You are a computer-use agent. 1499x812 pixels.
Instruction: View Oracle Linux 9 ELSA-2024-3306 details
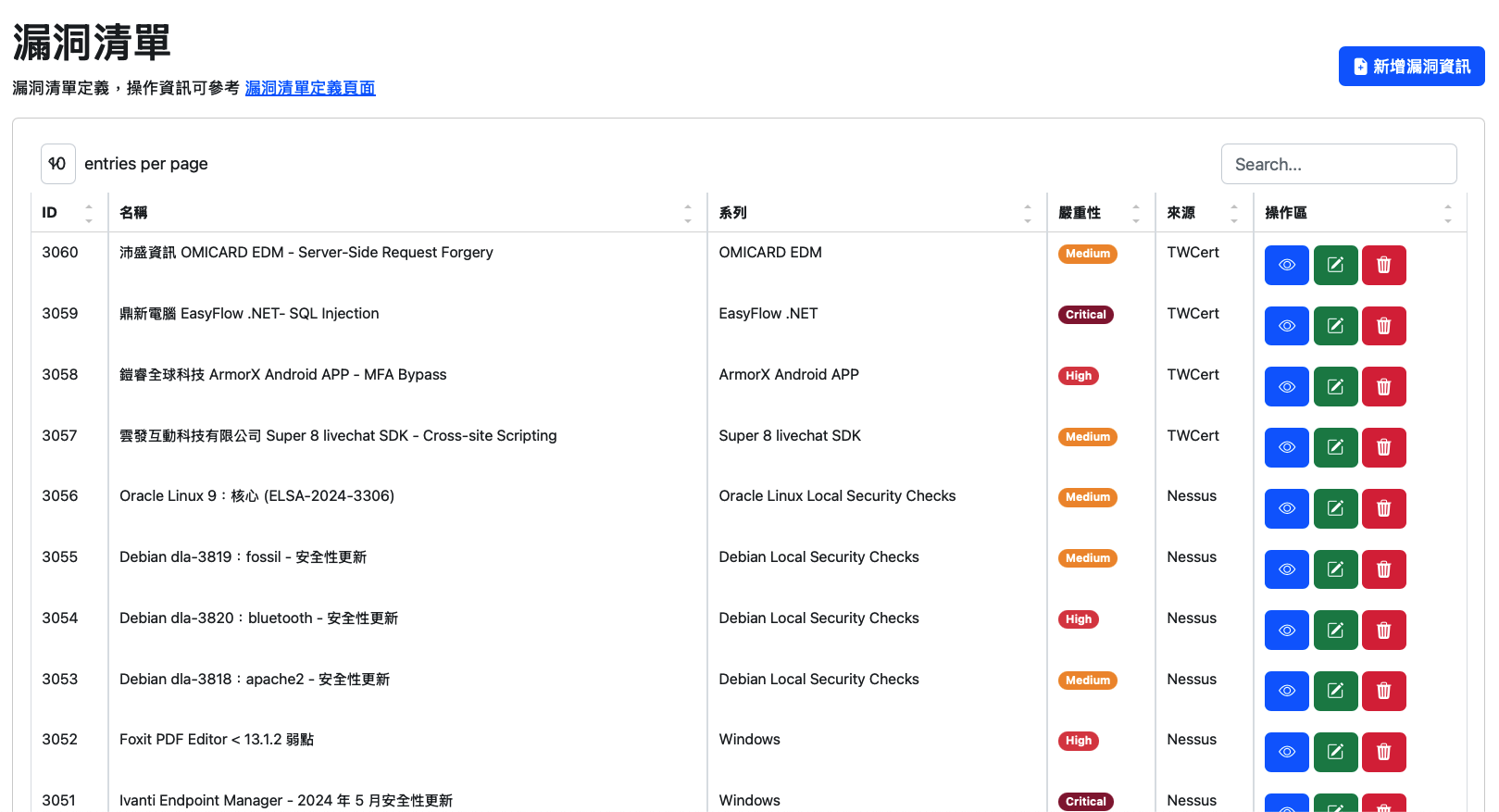1286,508
